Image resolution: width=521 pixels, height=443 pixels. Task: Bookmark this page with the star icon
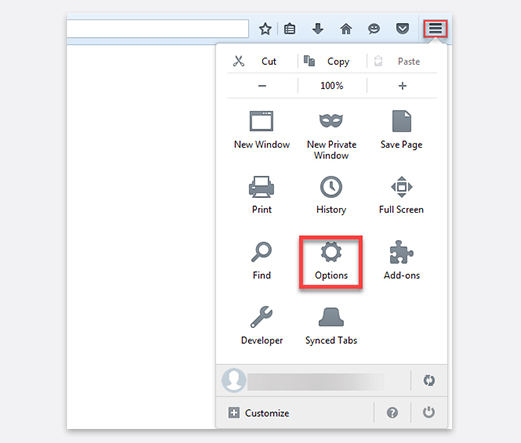(x=265, y=29)
